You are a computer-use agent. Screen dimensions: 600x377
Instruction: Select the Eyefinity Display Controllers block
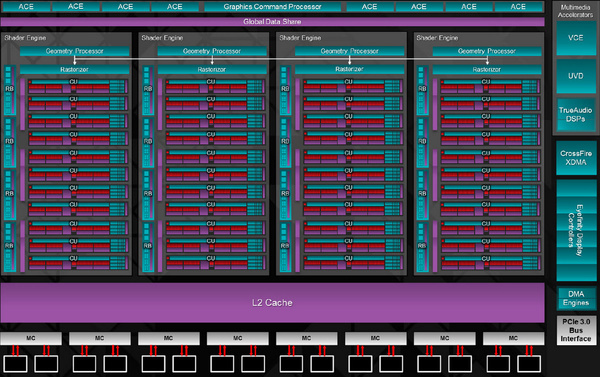(576, 230)
